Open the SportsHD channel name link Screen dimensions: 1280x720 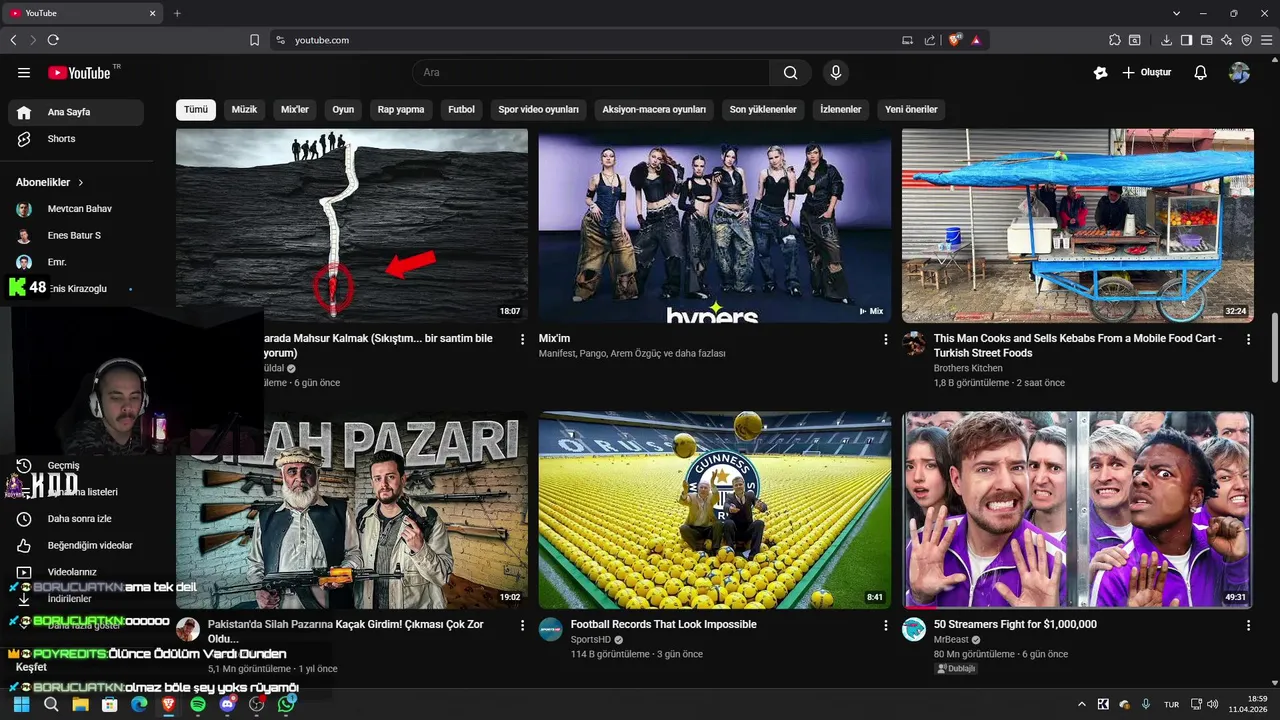(590, 640)
